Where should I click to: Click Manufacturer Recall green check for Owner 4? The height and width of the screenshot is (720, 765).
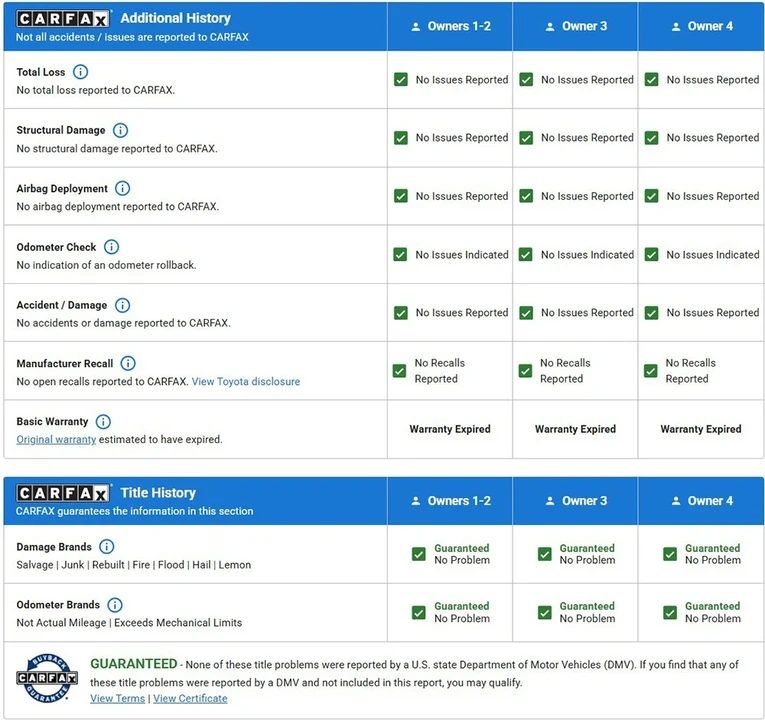650,371
